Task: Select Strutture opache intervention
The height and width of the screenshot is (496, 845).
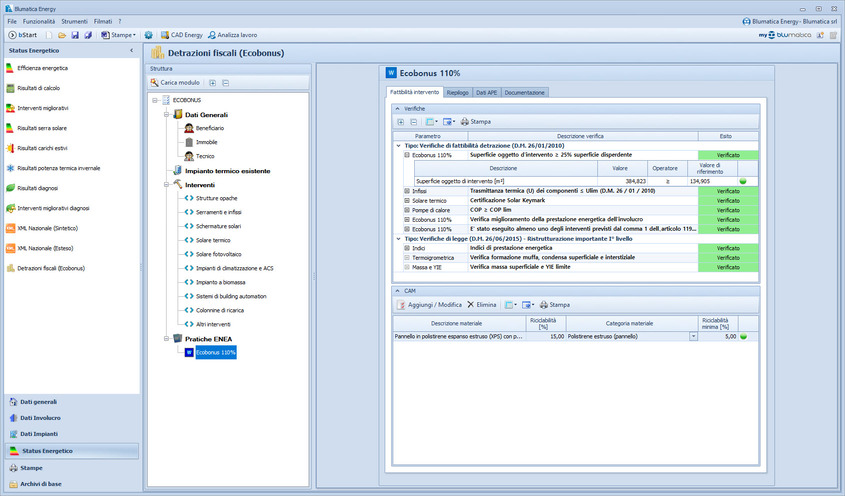Action: 216,198
